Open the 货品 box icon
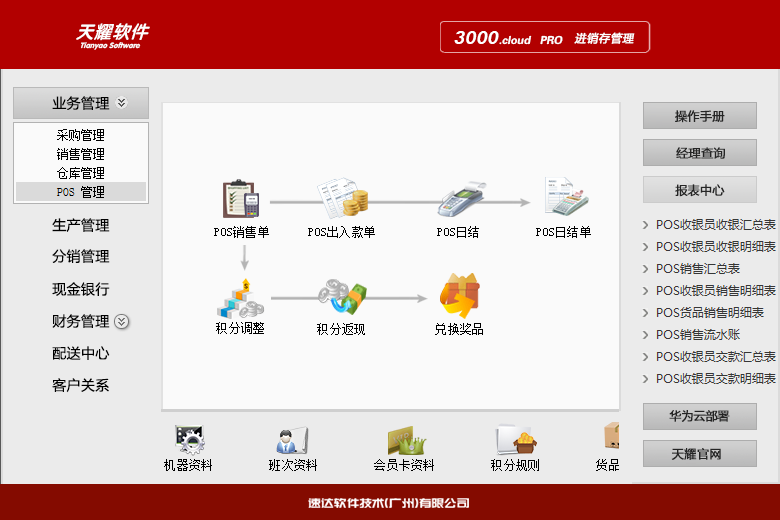This screenshot has width=780, height=520. (611, 436)
